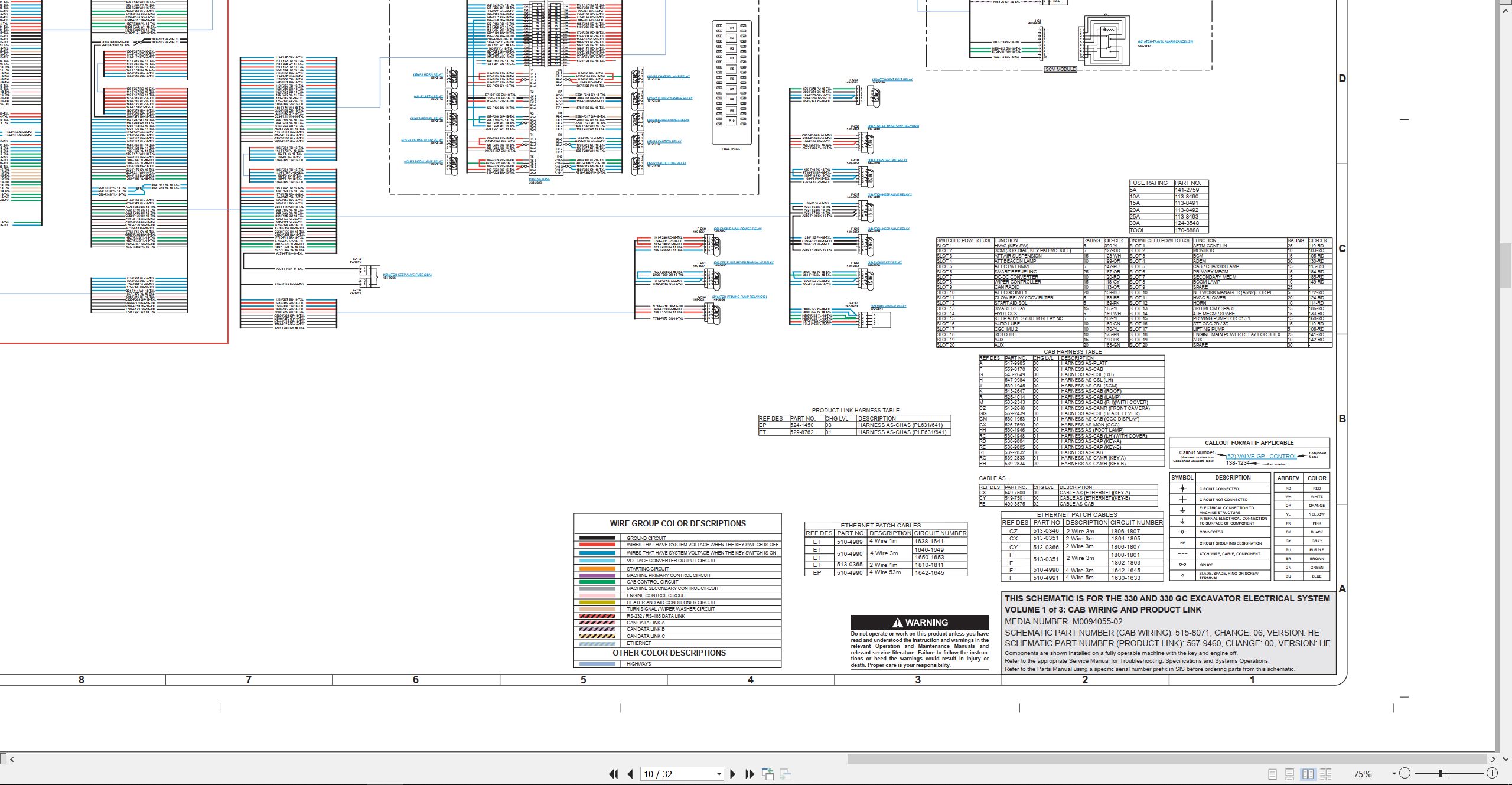Select two-page facing view
1512x785 pixels.
click(1308, 774)
